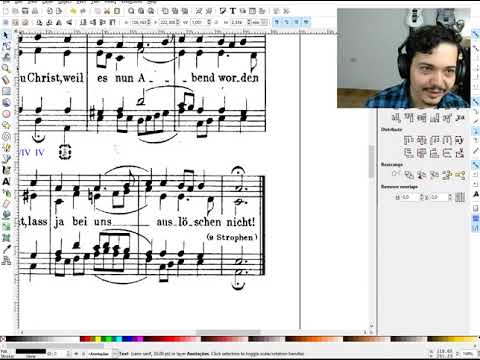Select the Calligraphy tool

(6, 170)
